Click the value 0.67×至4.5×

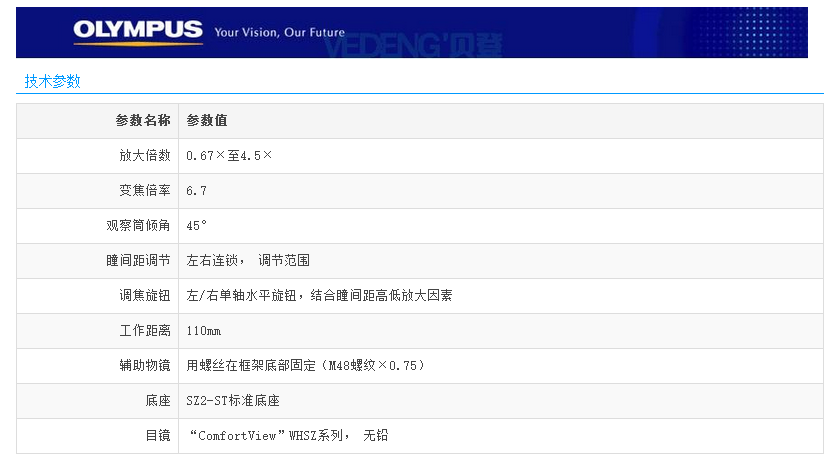pos(229,156)
